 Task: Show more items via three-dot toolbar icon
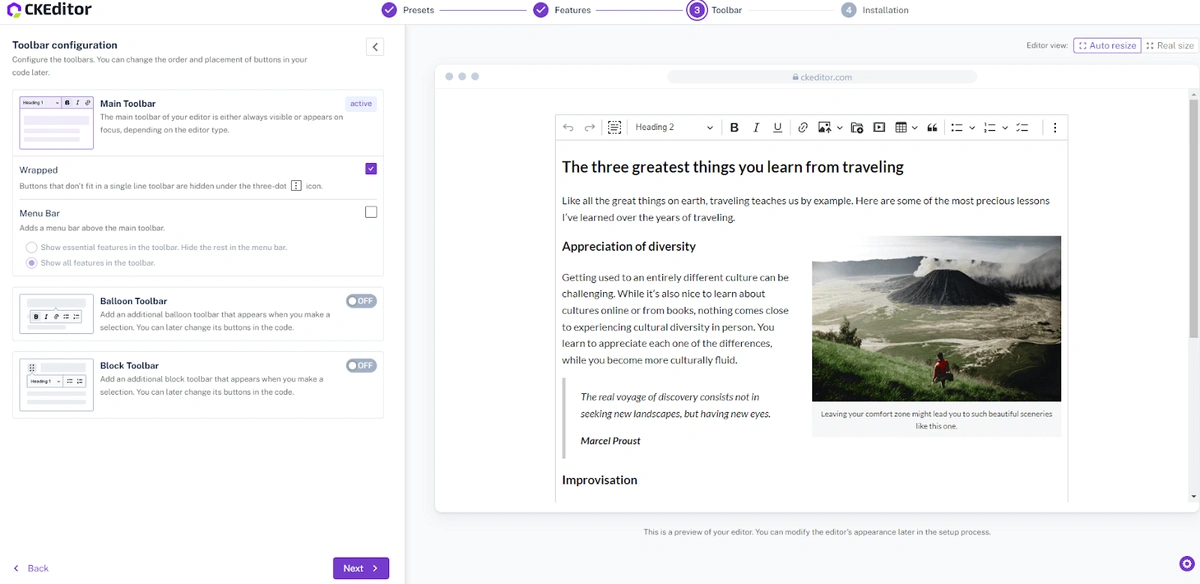pyautogui.click(x=1054, y=127)
